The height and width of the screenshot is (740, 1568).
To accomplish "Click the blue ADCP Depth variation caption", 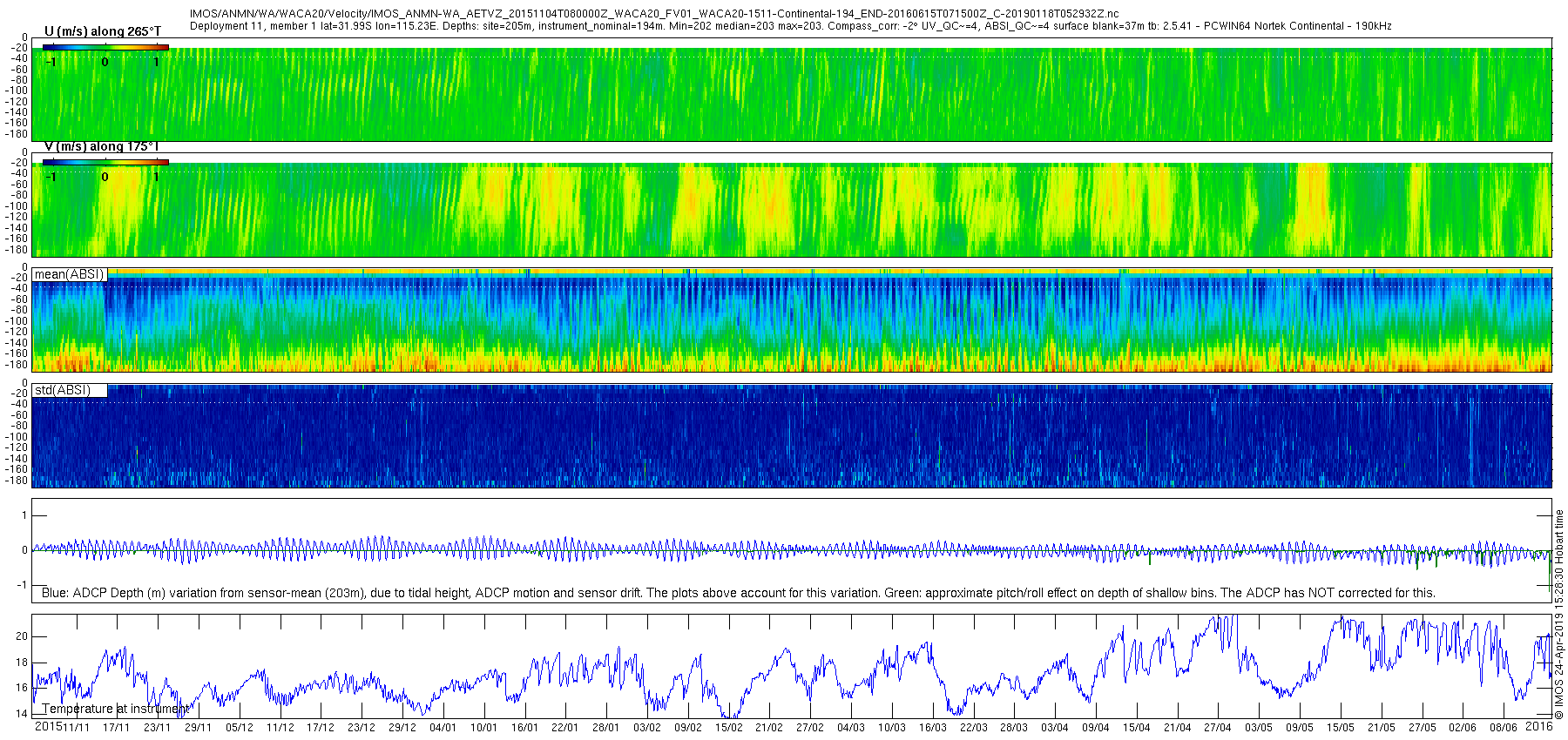I will tap(738, 593).
